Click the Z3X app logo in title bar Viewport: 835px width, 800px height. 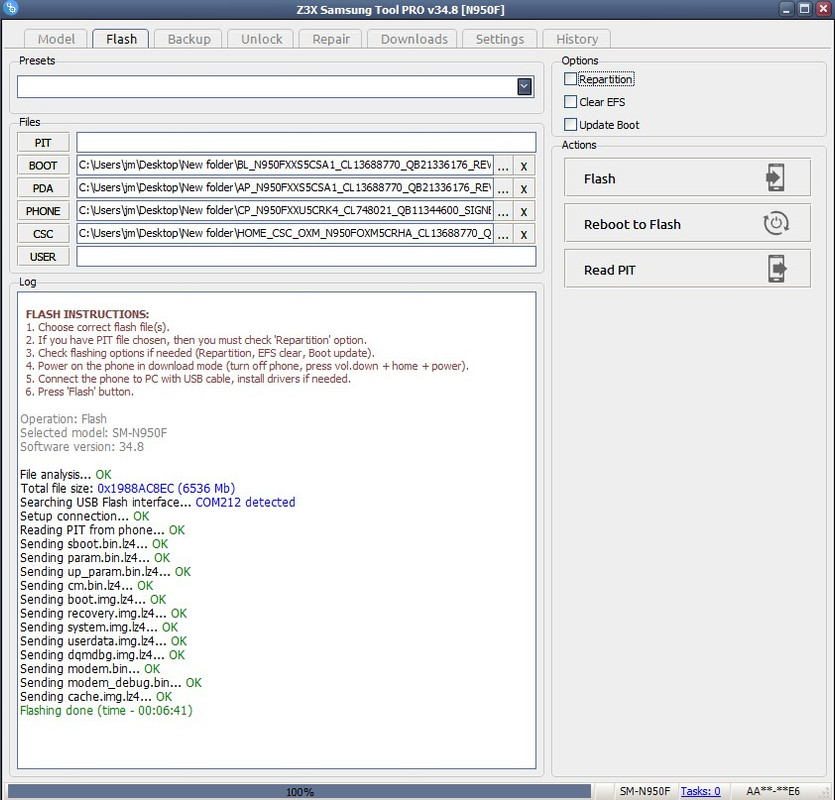10,7
